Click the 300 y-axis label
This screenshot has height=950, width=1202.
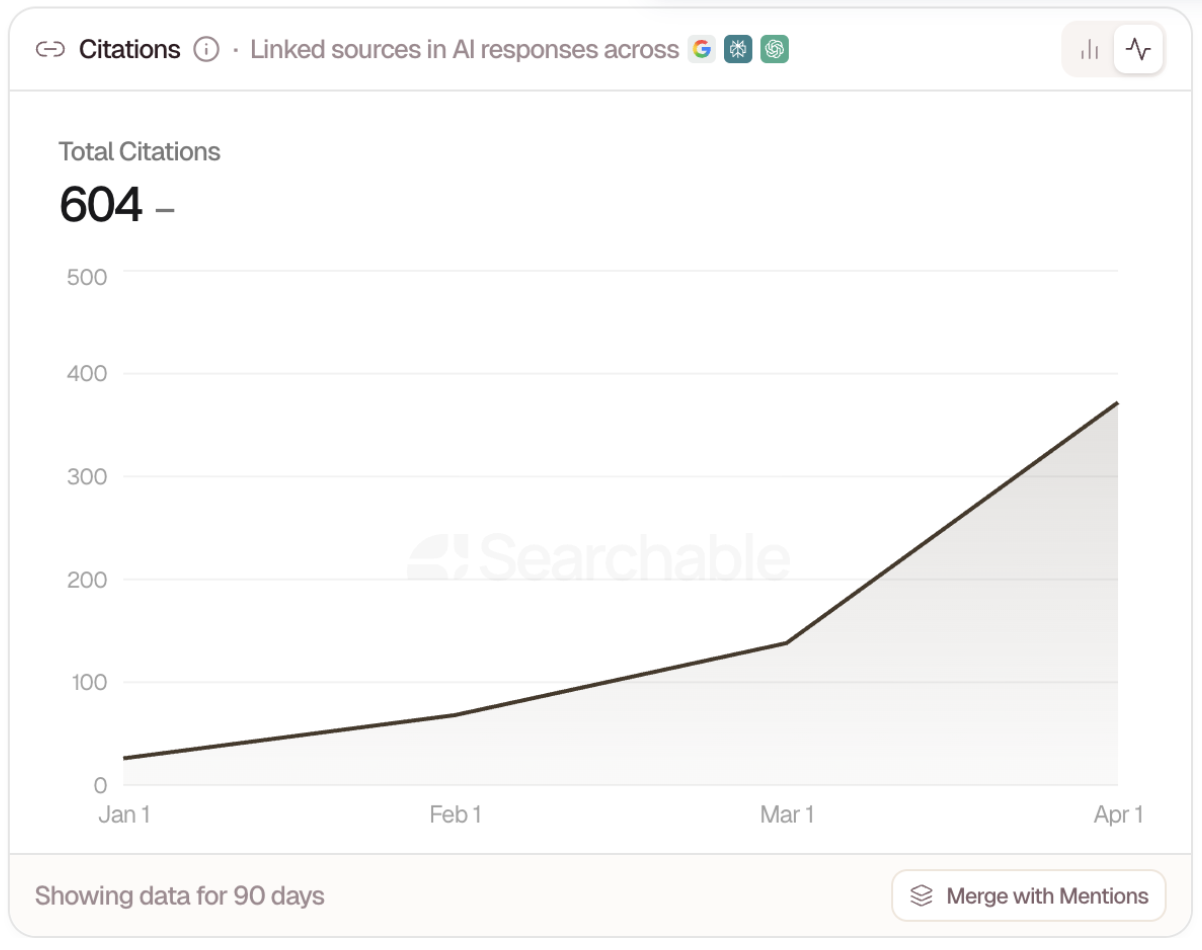pos(87,477)
